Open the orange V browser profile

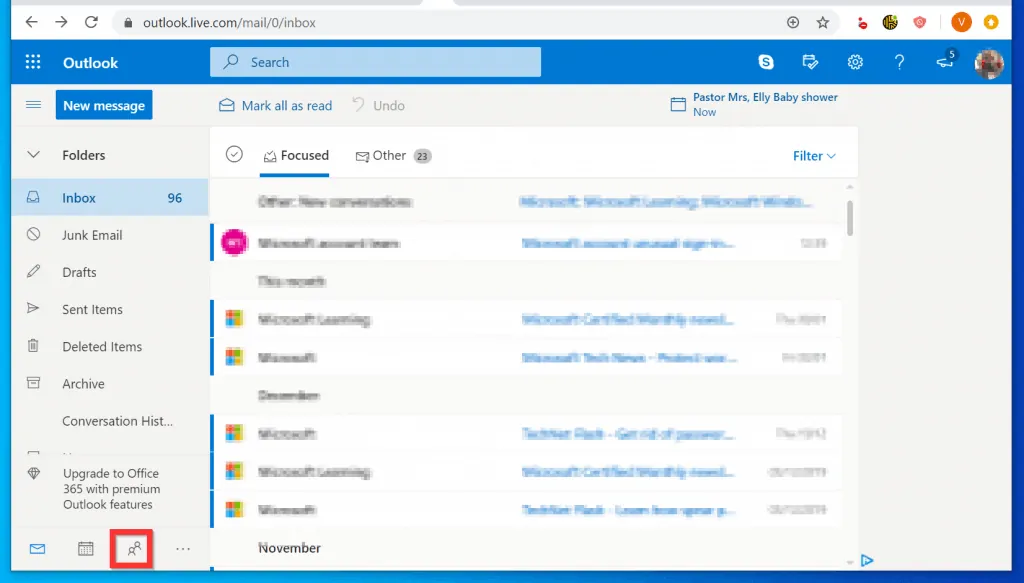961,22
